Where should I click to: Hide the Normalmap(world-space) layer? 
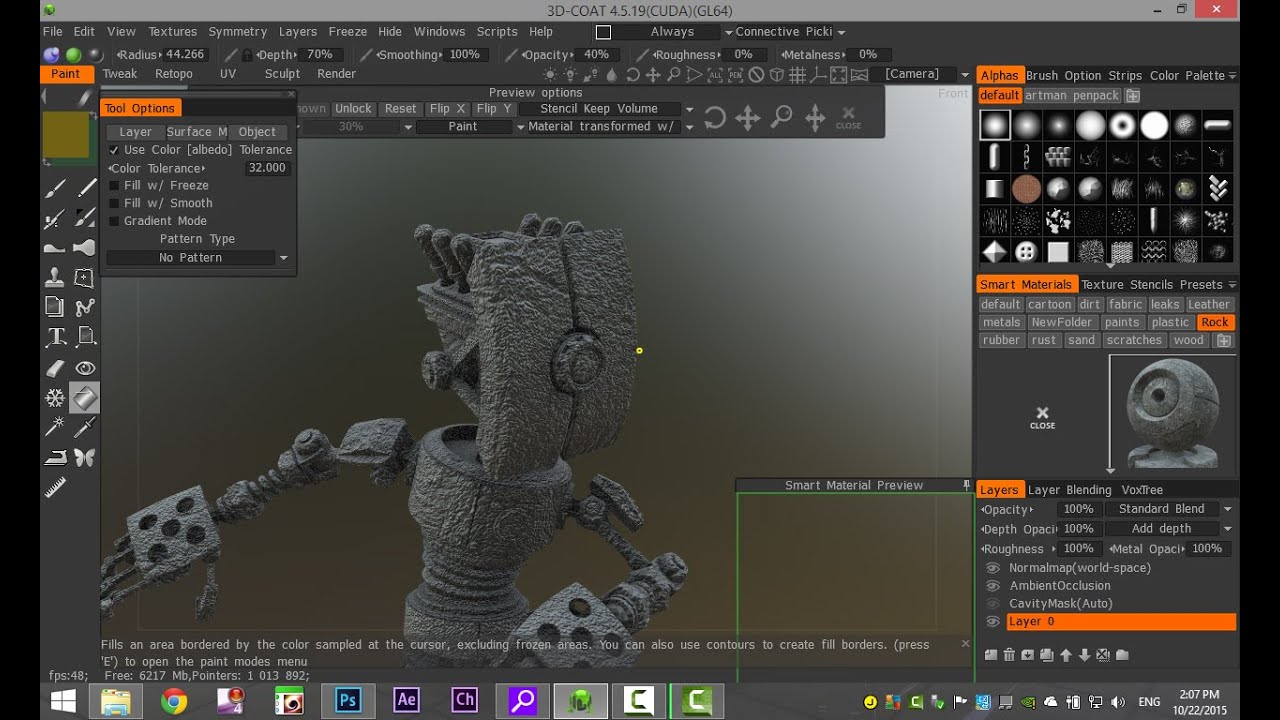(x=993, y=568)
